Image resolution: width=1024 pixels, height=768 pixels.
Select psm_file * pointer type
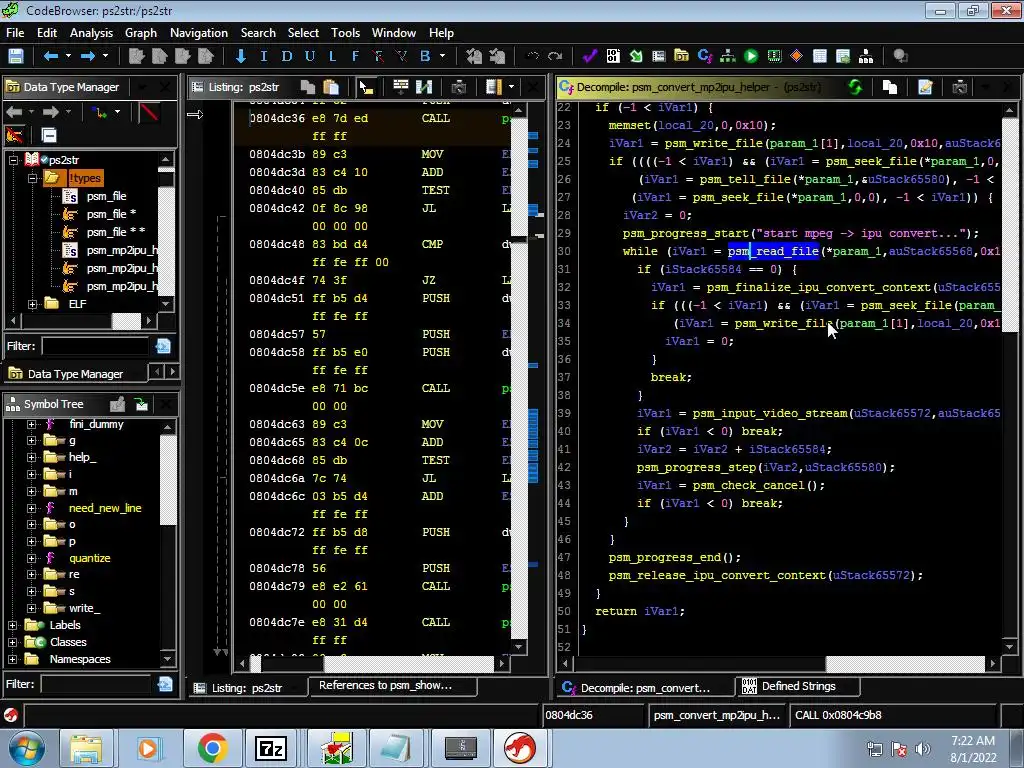111,214
